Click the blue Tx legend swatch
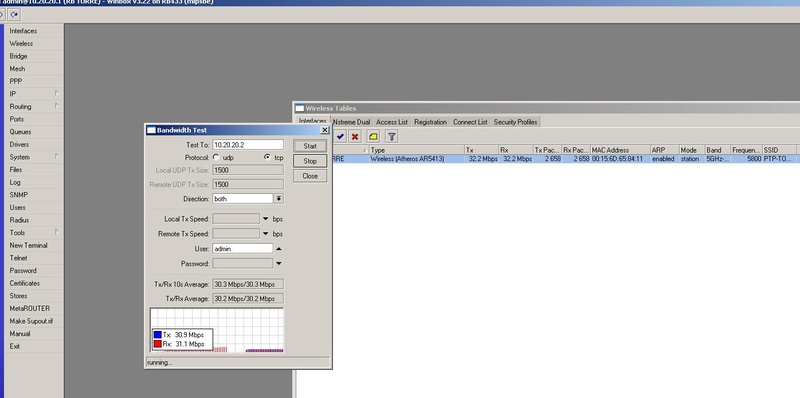Viewport: 800px width, 398px height. pyautogui.click(x=158, y=335)
